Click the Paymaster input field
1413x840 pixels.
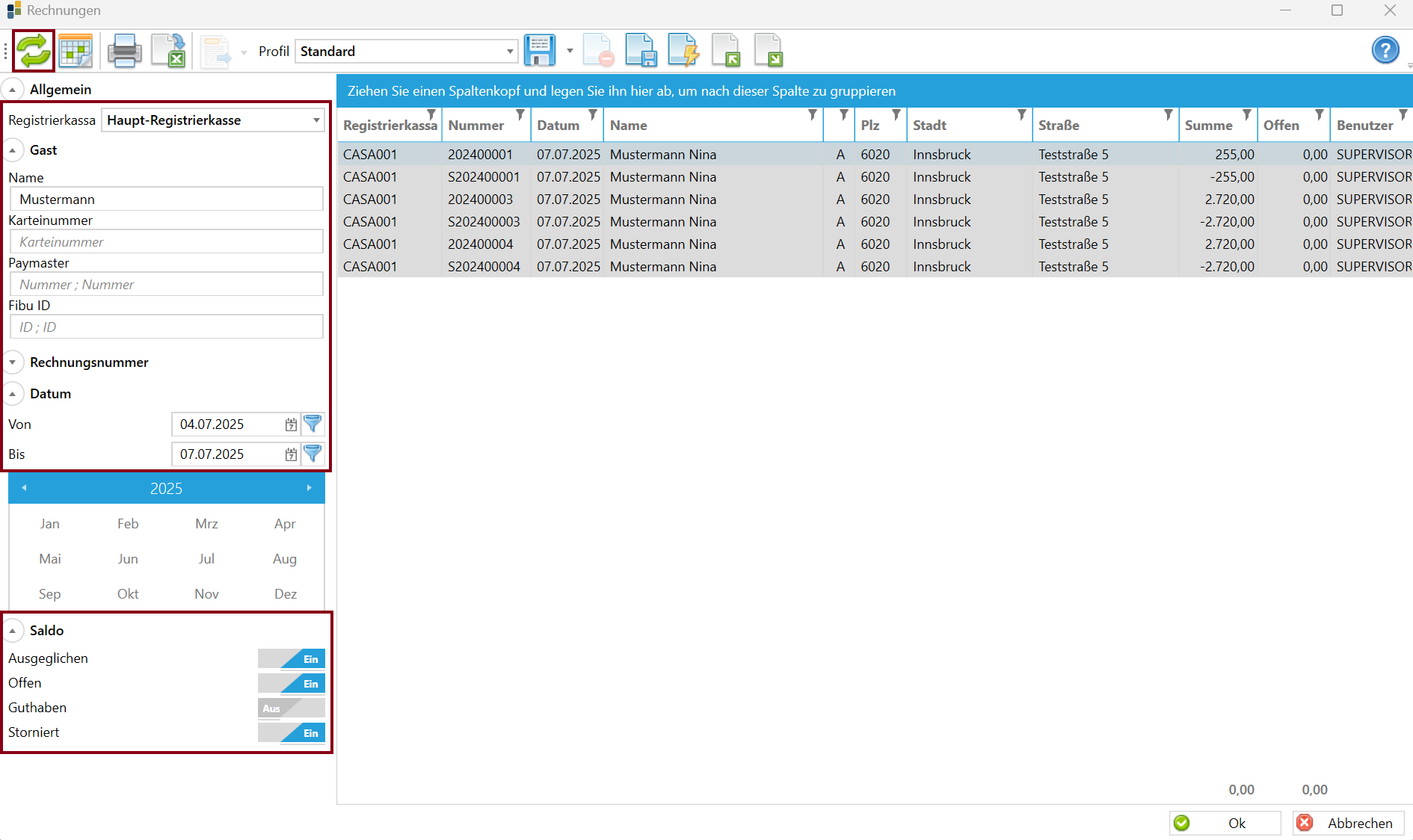point(166,285)
